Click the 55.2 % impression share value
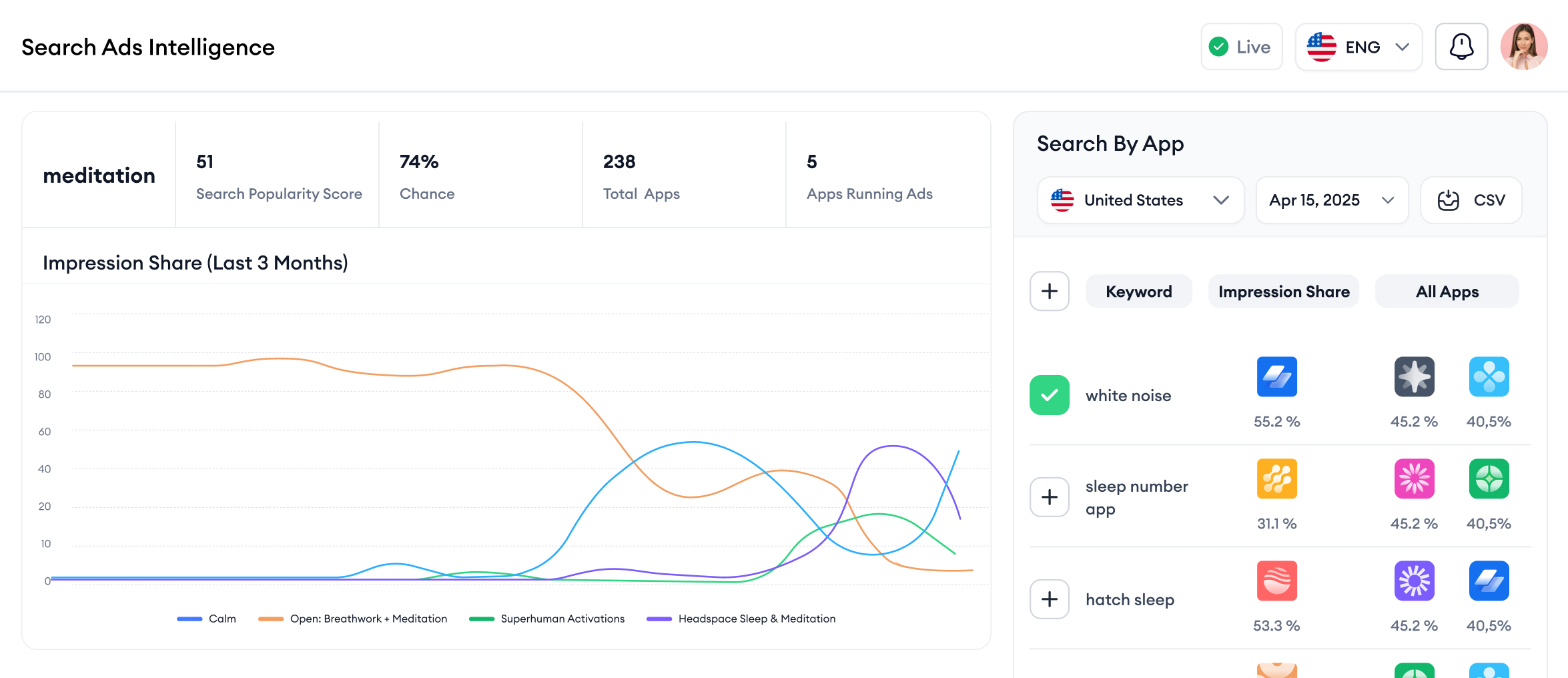Viewport: 1568px width, 678px height. click(x=1277, y=422)
